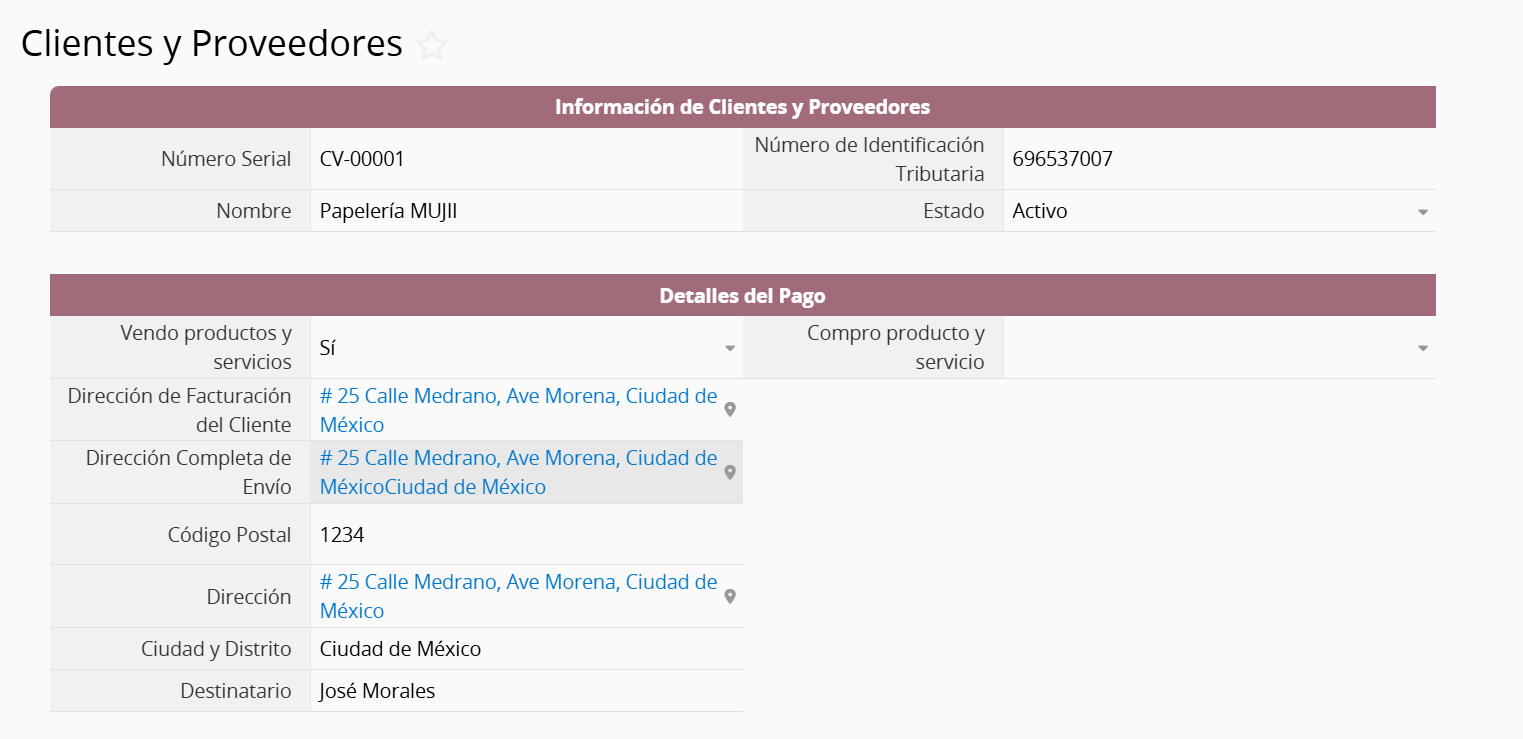Click the Código Postal field 1234

pyautogui.click(x=342, y=535)
